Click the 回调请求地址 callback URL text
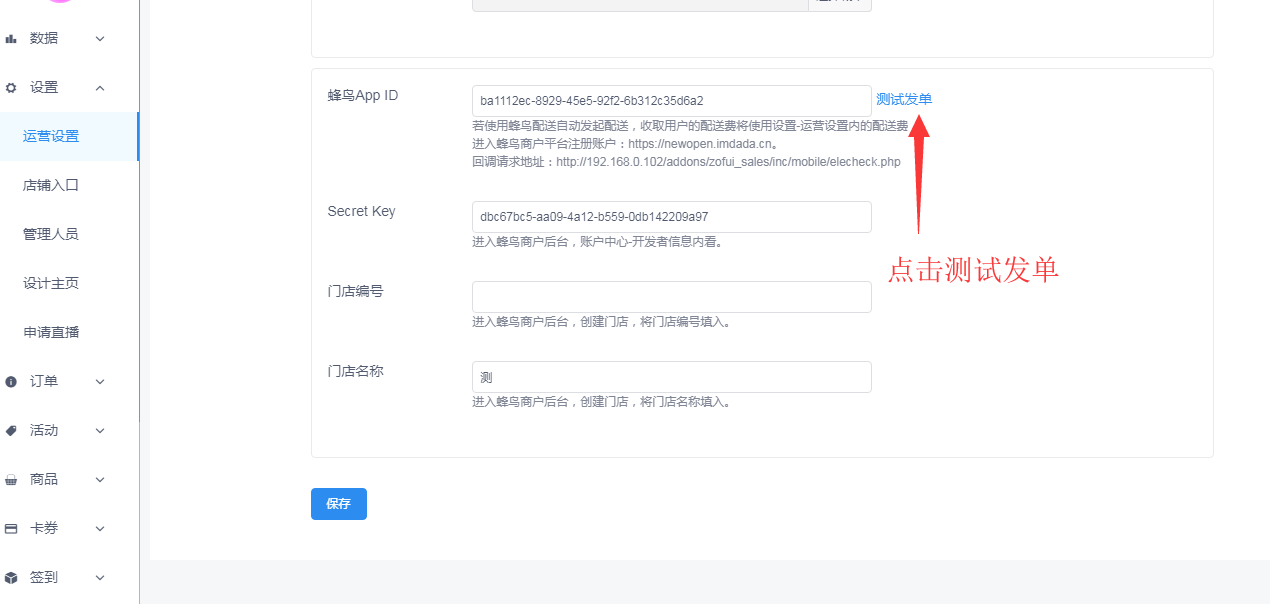The height and width of the screenshot is (604, 1270). [x=686, y=162]
